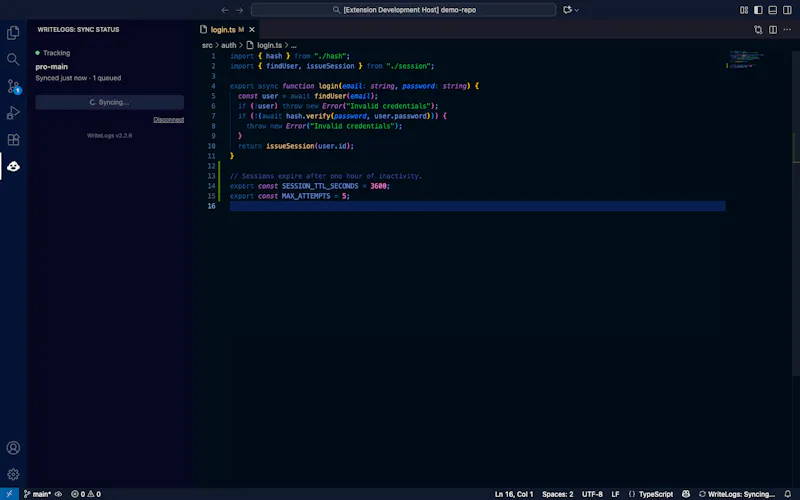Click the MAX_ATTEMPTS constant name
This screenshot has width=800, height=500.
(x=306, y=196)
